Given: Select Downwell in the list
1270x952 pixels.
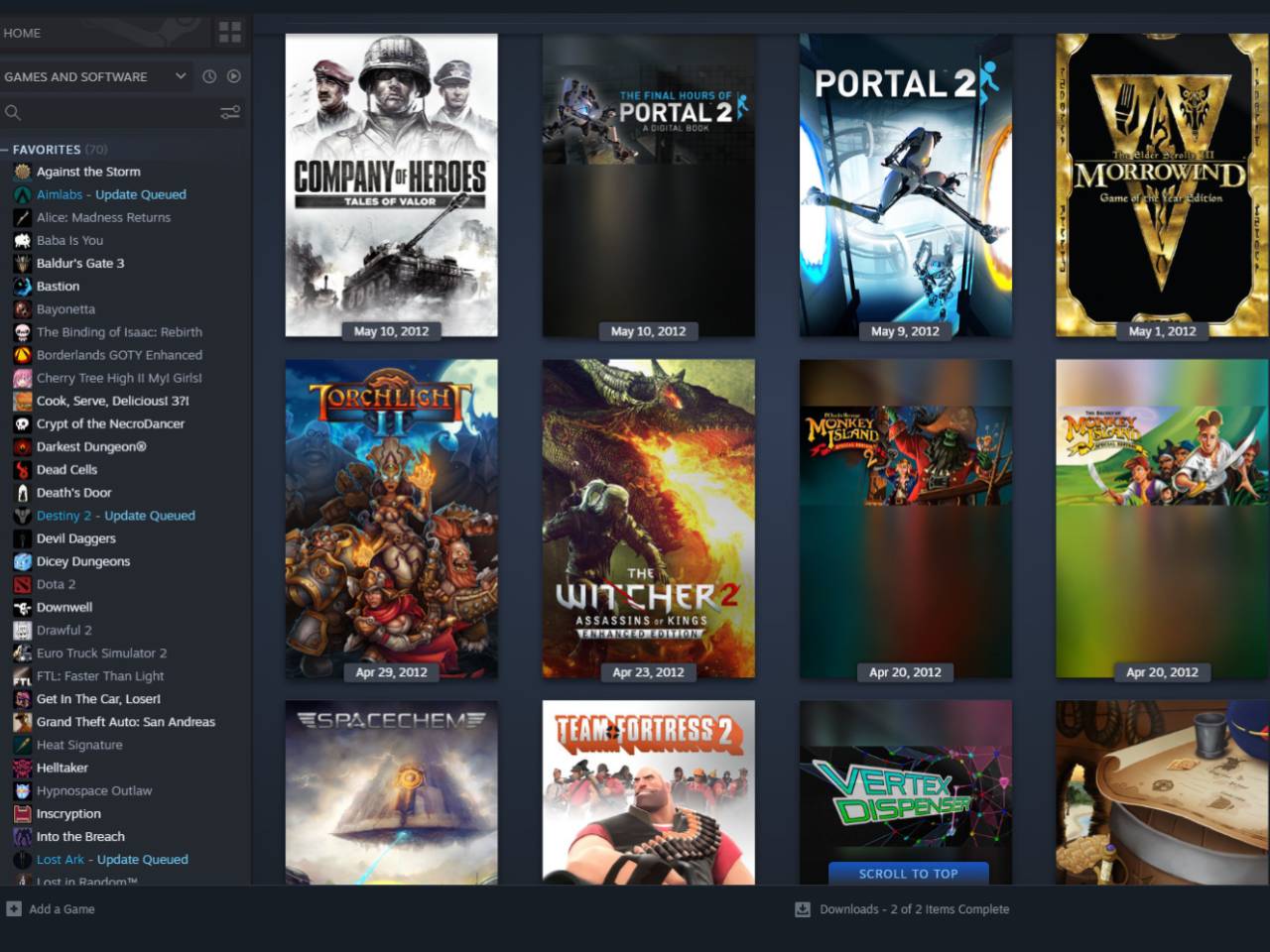Looking at the screenshot, I should [x=64, y=607].
